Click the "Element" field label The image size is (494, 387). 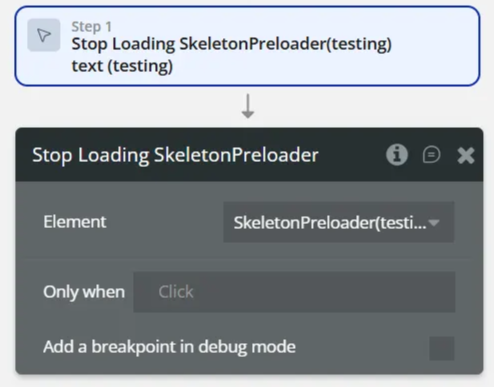[75, 222]
